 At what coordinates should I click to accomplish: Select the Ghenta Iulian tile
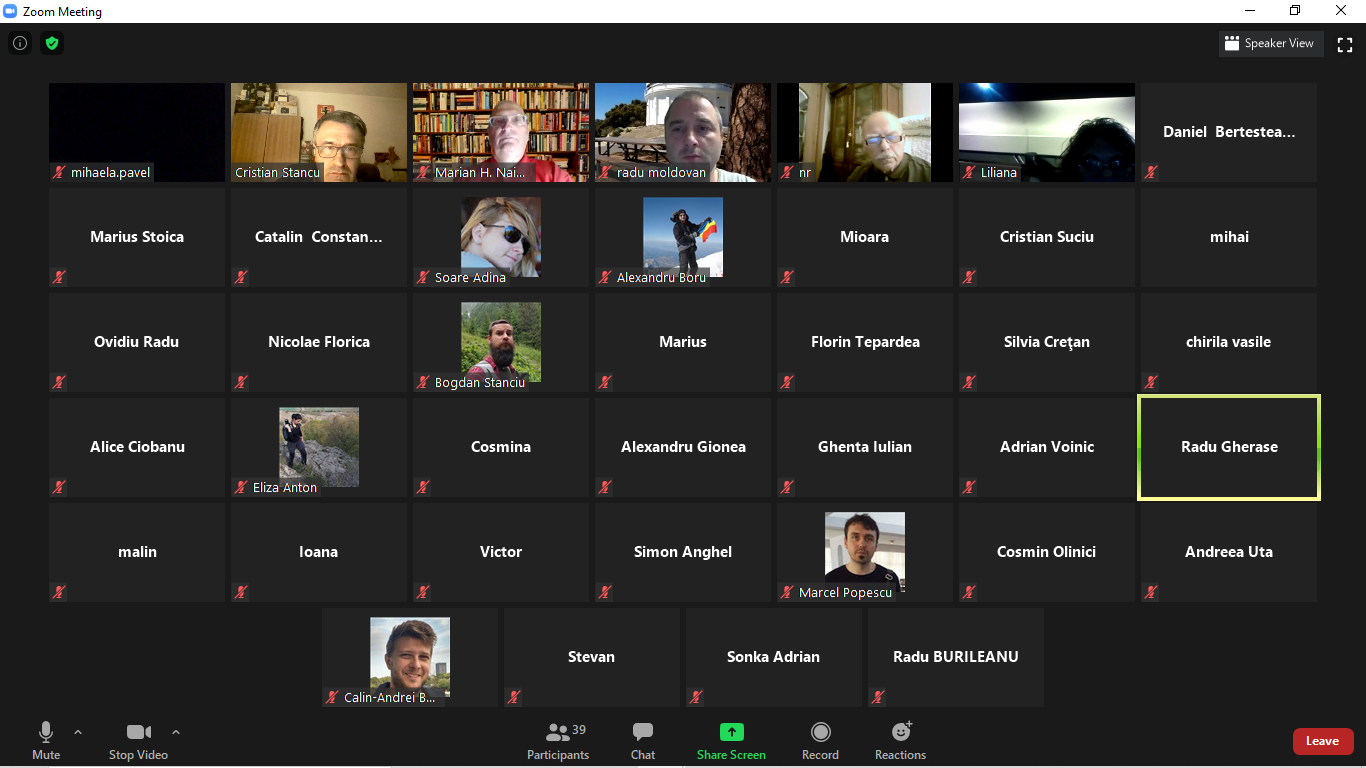click(x=865, y=447)
